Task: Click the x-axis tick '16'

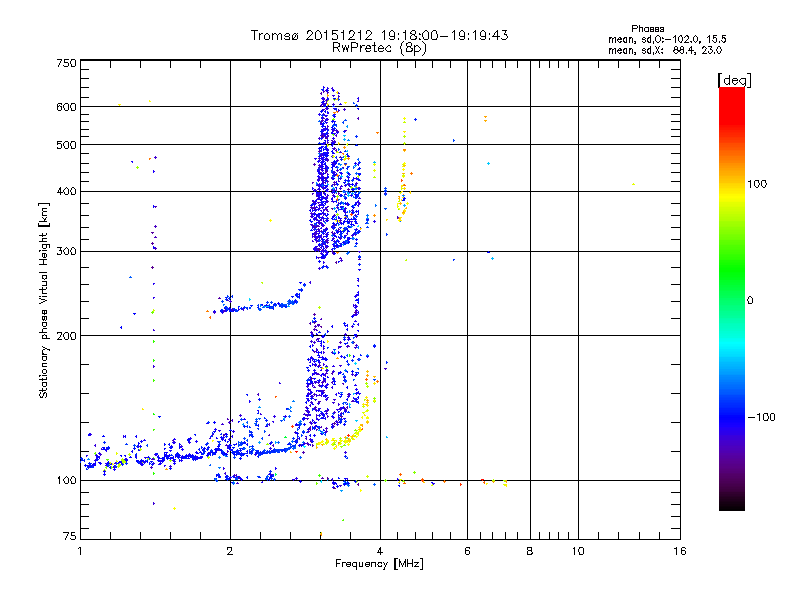Action: [680, 551]
